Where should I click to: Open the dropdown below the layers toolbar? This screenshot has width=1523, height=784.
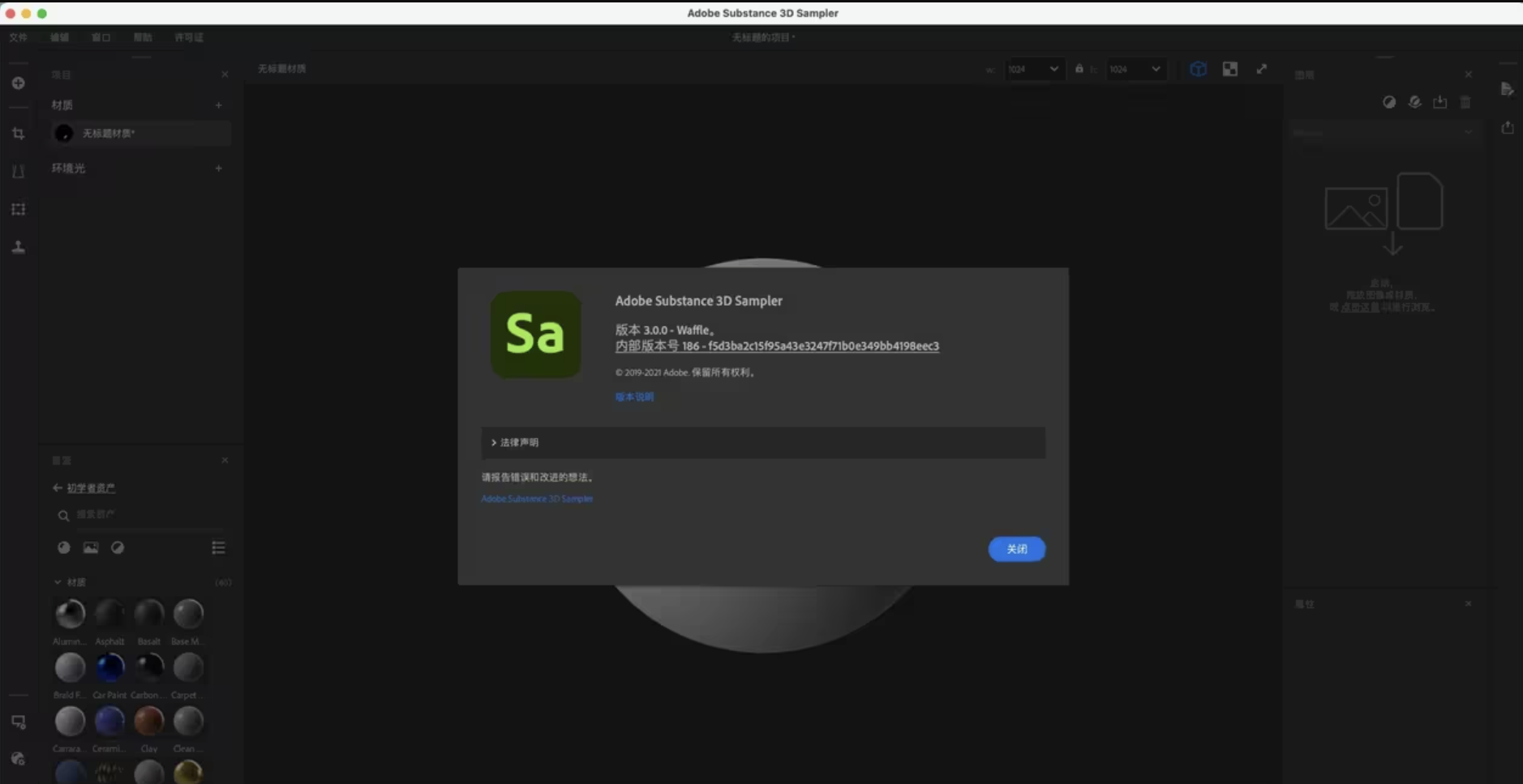pyautogui.click(x=1384, y=132)
